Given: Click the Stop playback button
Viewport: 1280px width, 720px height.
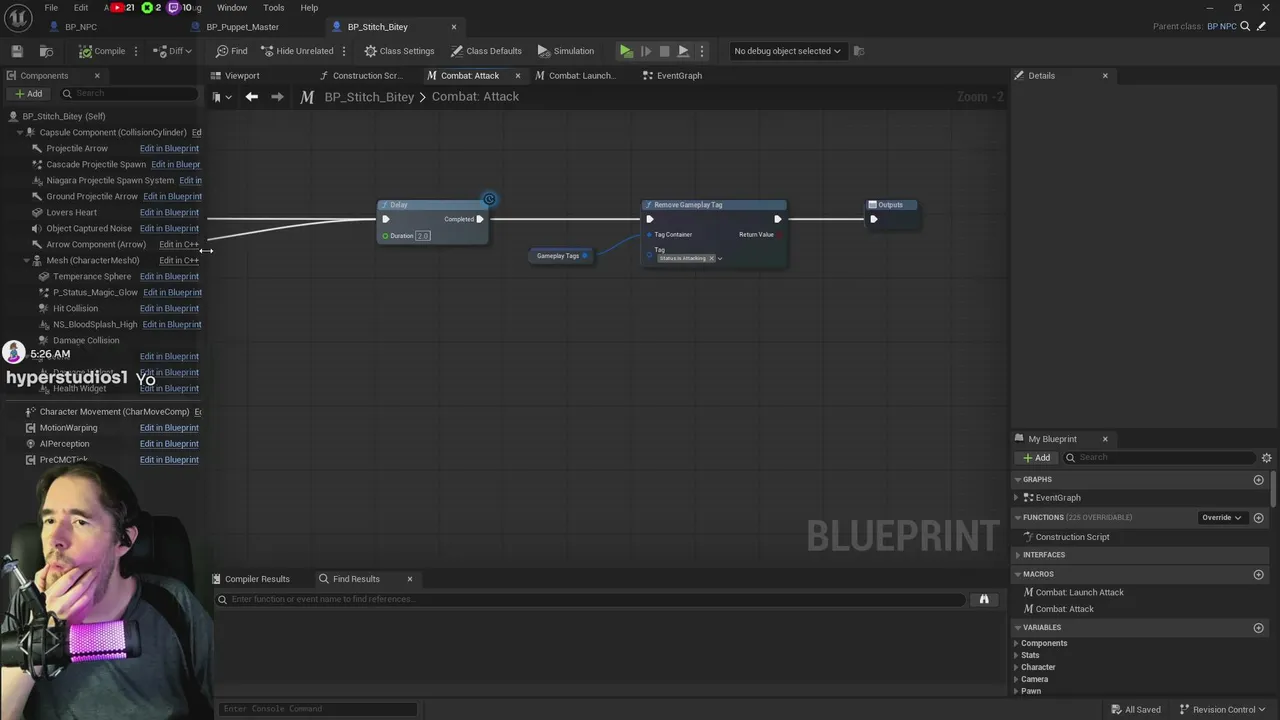Looking at the screenshot, I should tap(664, 51).
